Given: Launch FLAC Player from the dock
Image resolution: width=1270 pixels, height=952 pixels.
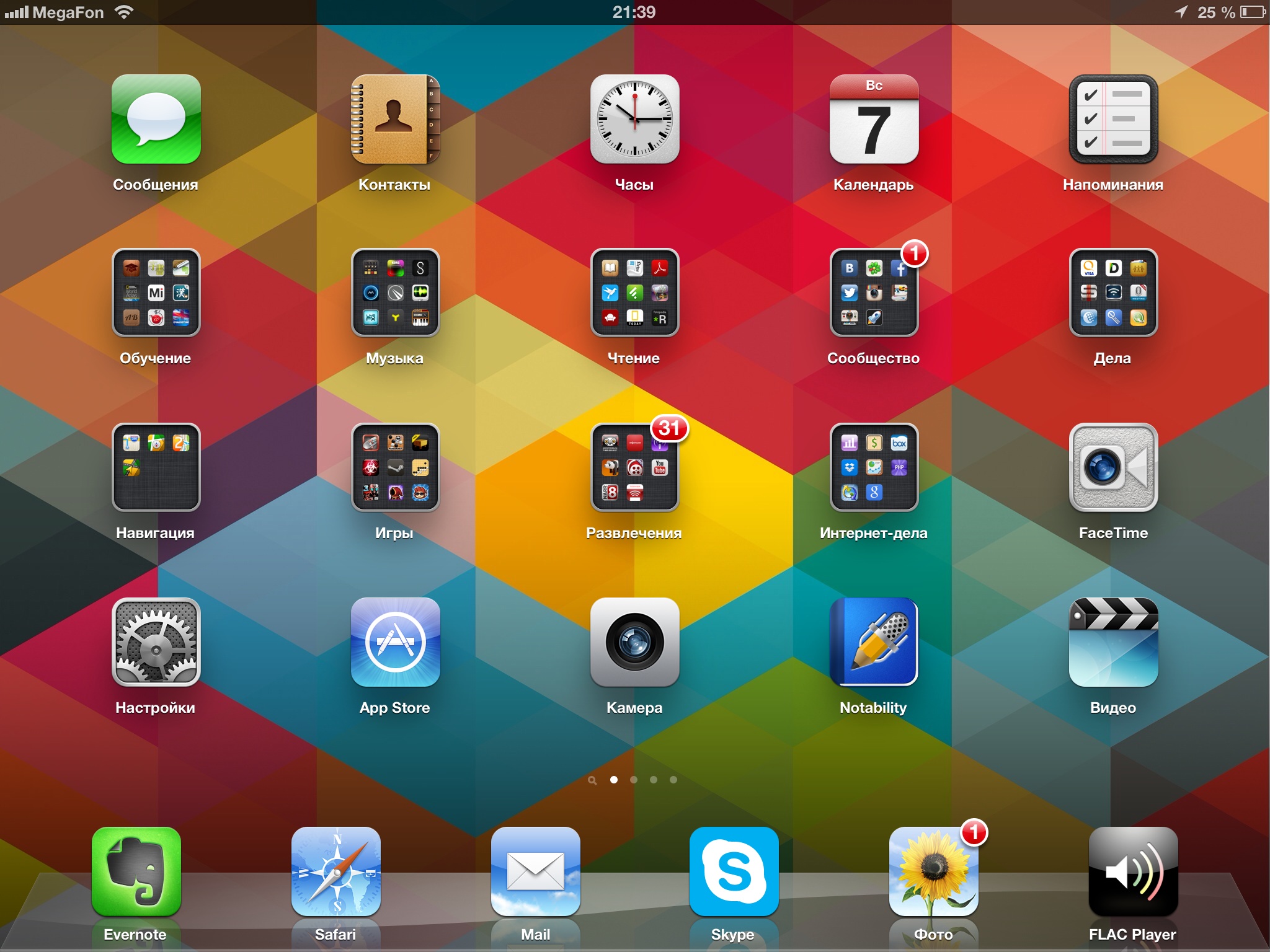Looking at the screenshot, I should tap(1133, 871).
